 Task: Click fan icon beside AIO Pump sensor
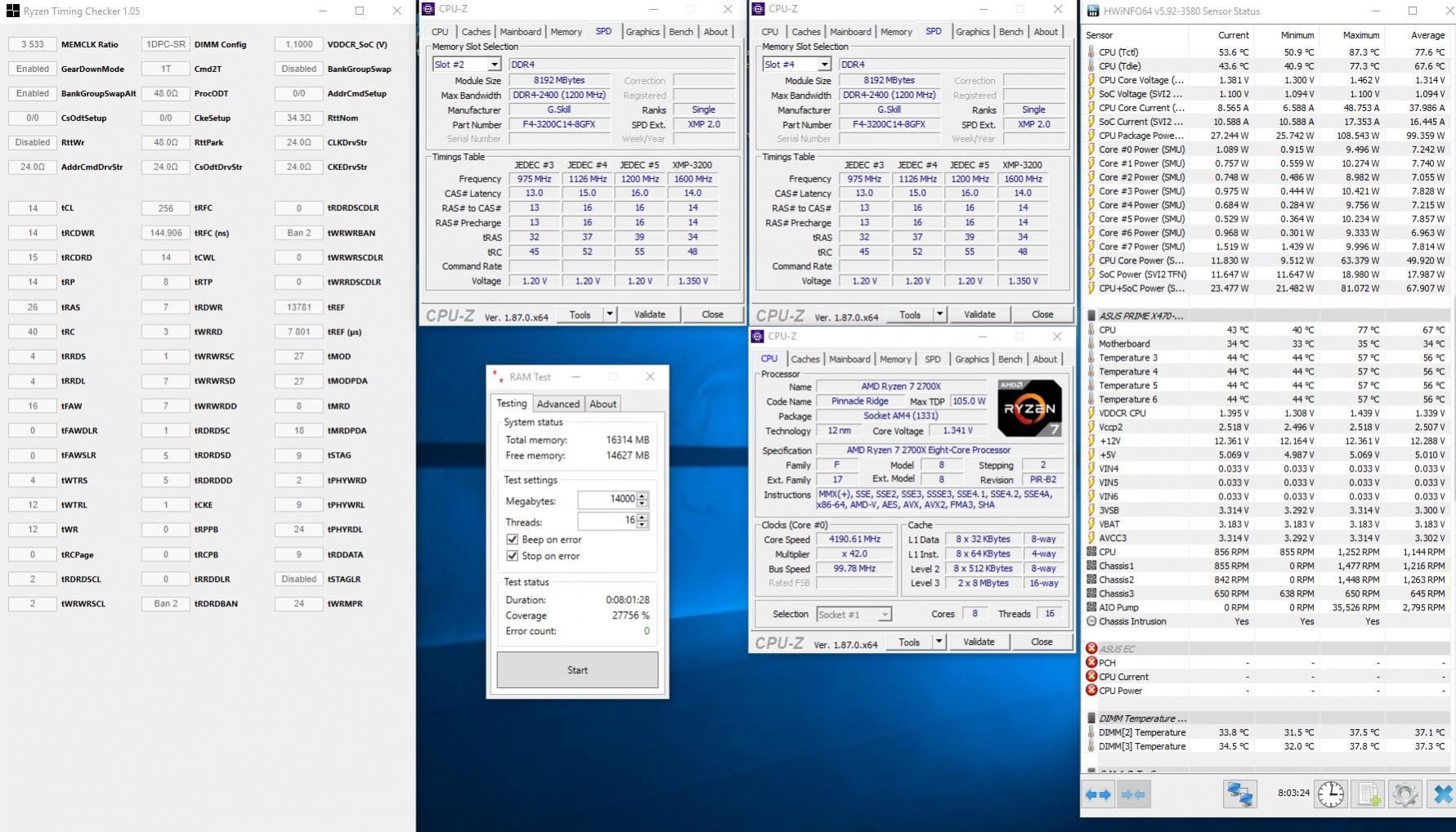coord(1091,607)
